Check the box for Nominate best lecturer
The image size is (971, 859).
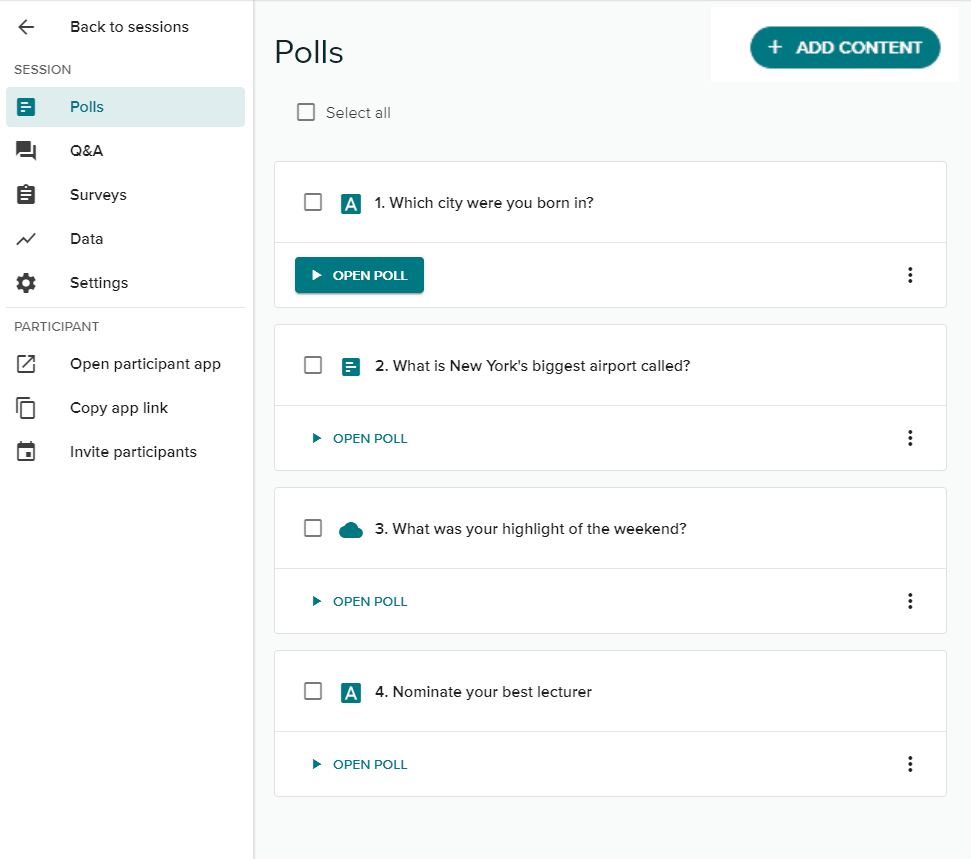click(313, 691)
